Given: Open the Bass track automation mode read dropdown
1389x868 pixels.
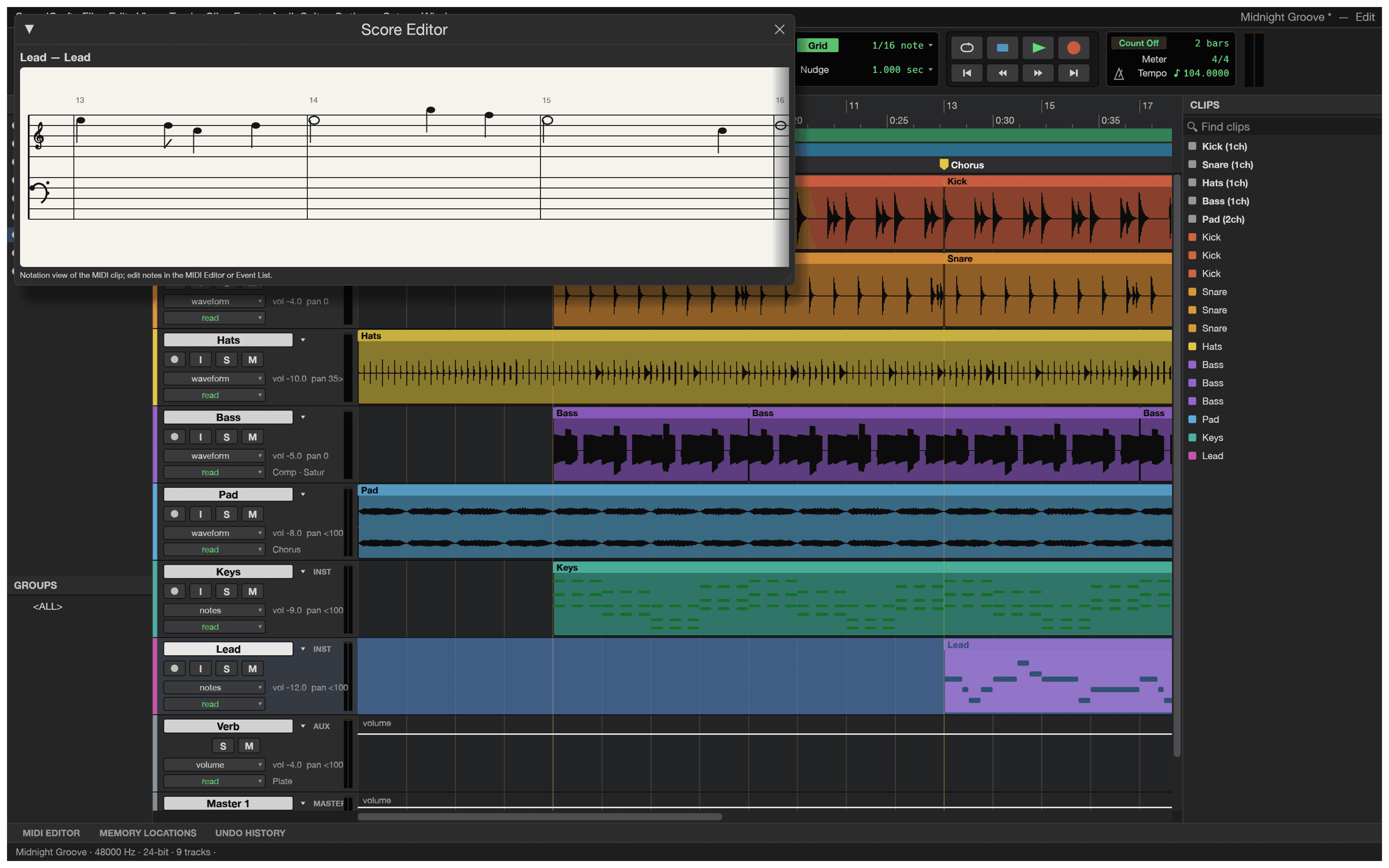Looking at the screenshot, I should [214, 472].
